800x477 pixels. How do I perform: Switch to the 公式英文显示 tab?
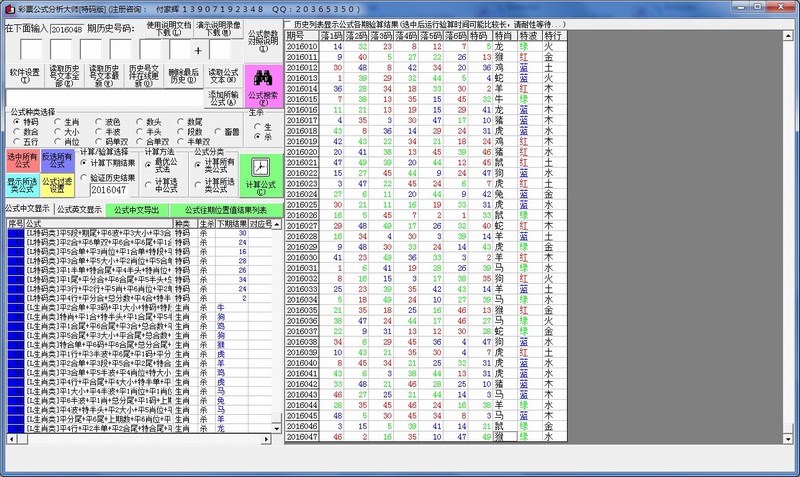coord(78,210)
